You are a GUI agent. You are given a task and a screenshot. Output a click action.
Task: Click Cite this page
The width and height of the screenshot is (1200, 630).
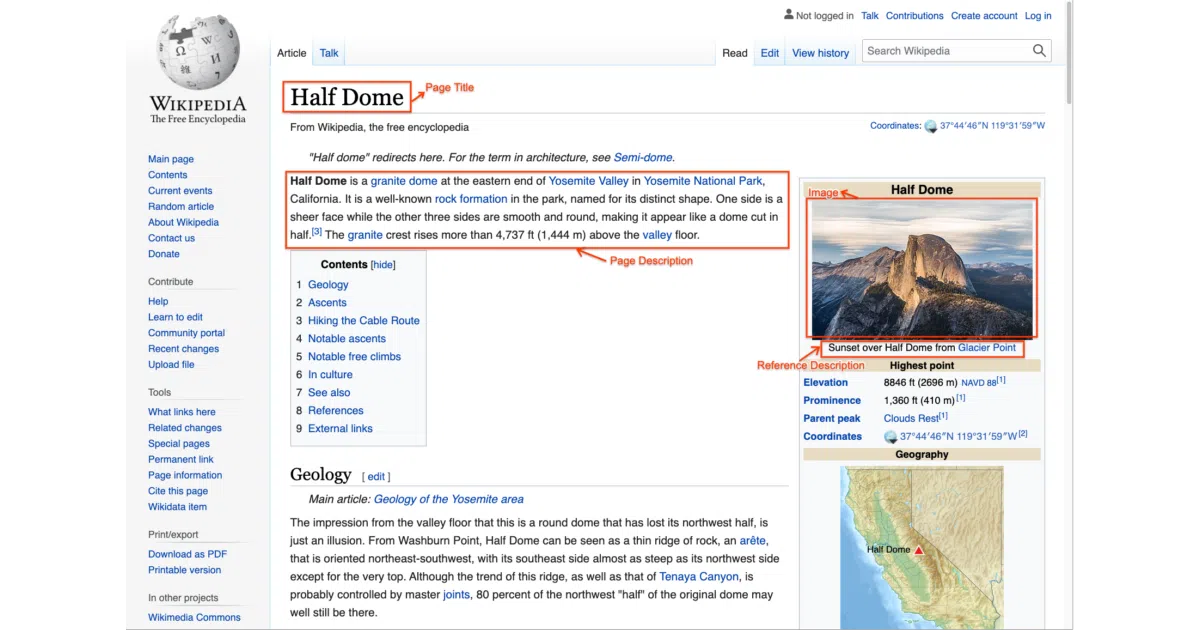[178, 491]
